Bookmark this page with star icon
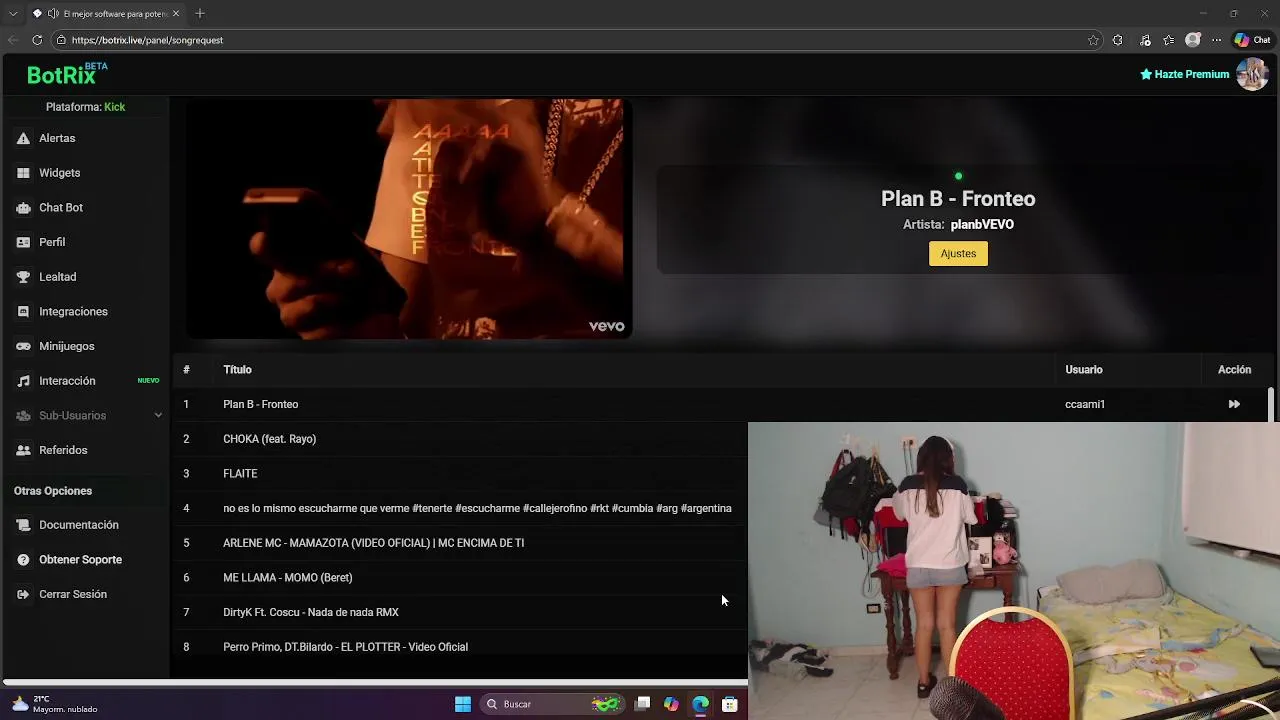This screenshot has width=1280, height=720. [x=1093, y=40]
